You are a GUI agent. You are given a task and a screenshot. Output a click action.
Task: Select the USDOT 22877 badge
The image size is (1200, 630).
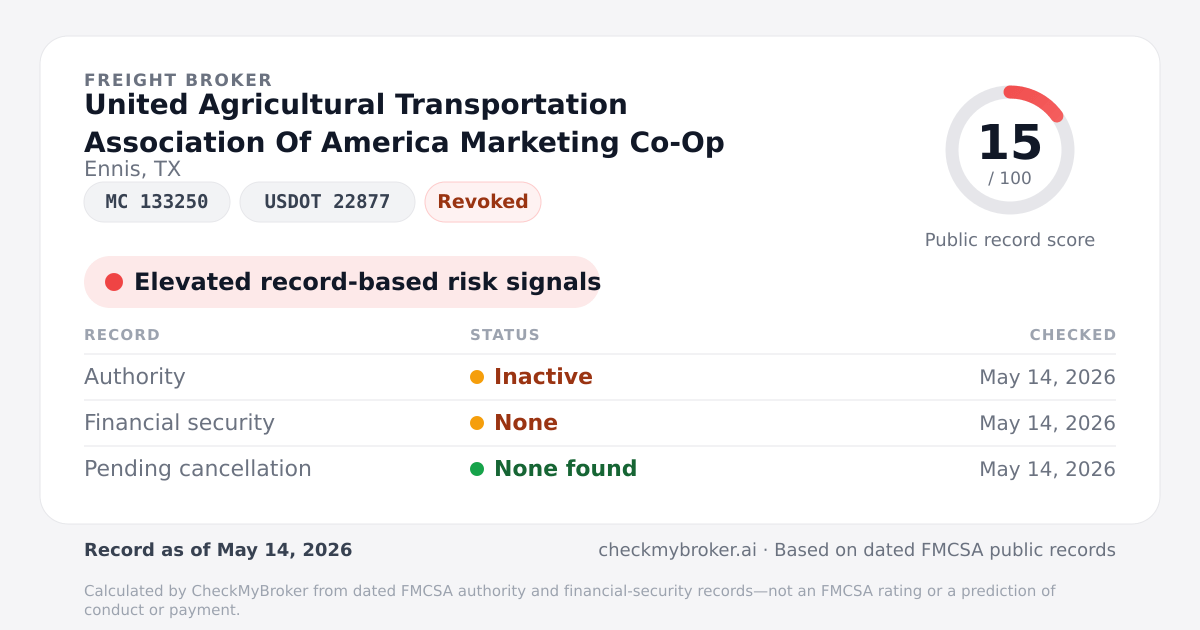point(327,202)
